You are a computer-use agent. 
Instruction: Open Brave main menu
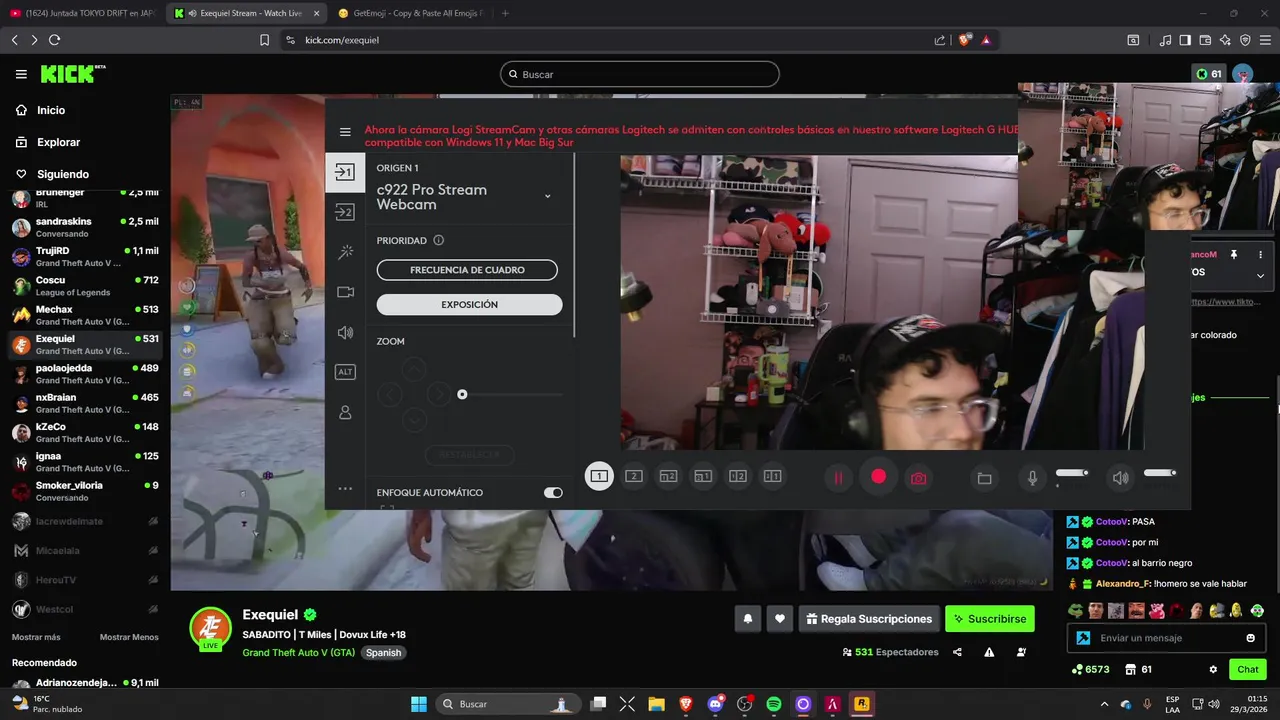1265,40
